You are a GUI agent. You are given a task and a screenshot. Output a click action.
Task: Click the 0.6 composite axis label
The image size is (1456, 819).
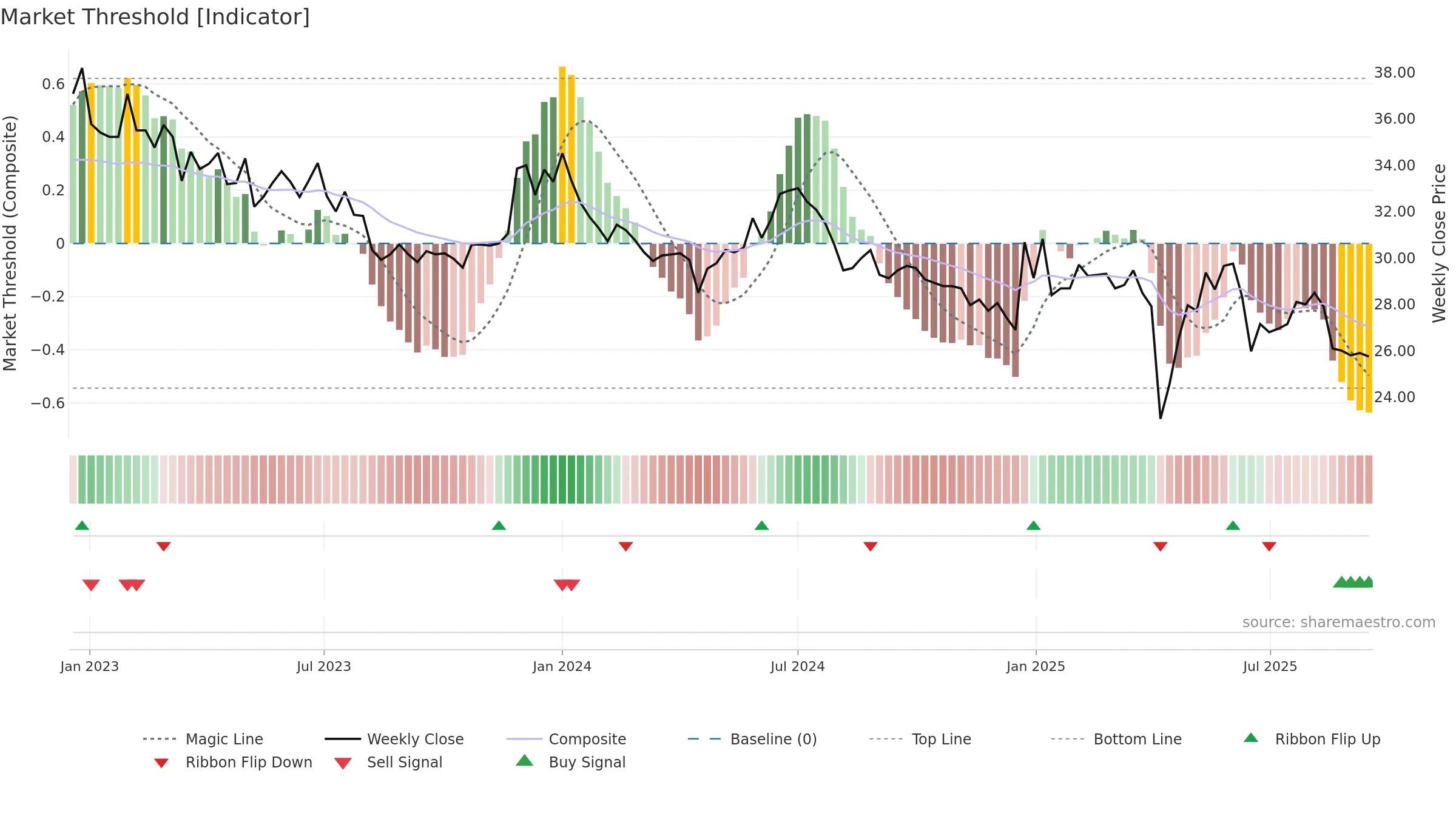[53, 84]
